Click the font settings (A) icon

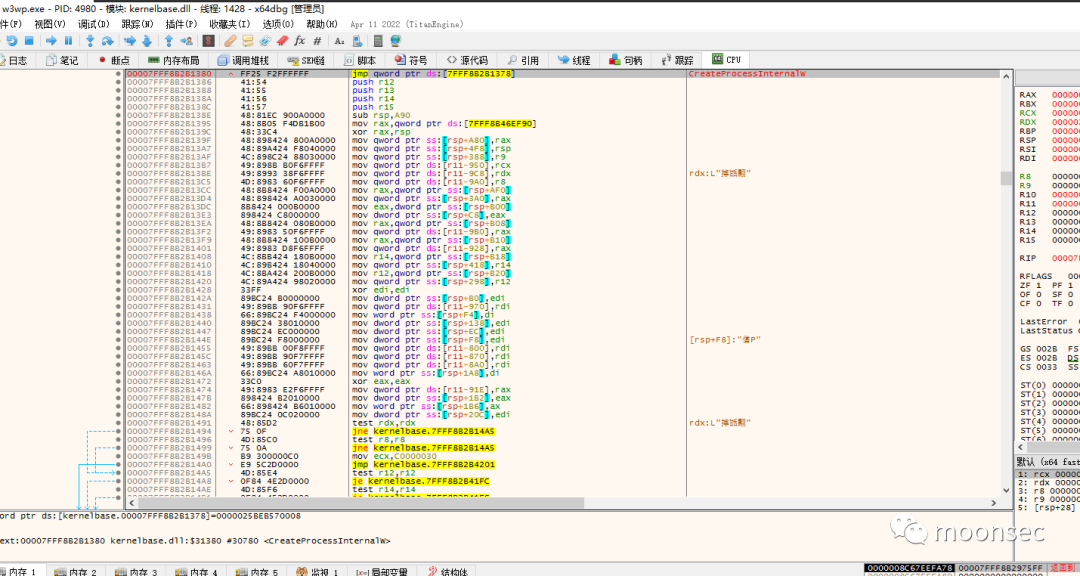pyautogui.click(x=339, y=41)
